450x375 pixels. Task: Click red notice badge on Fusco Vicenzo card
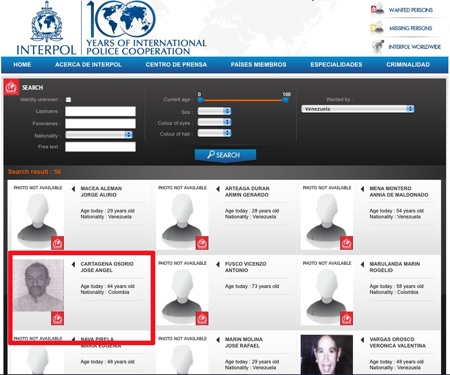(202, 318)
